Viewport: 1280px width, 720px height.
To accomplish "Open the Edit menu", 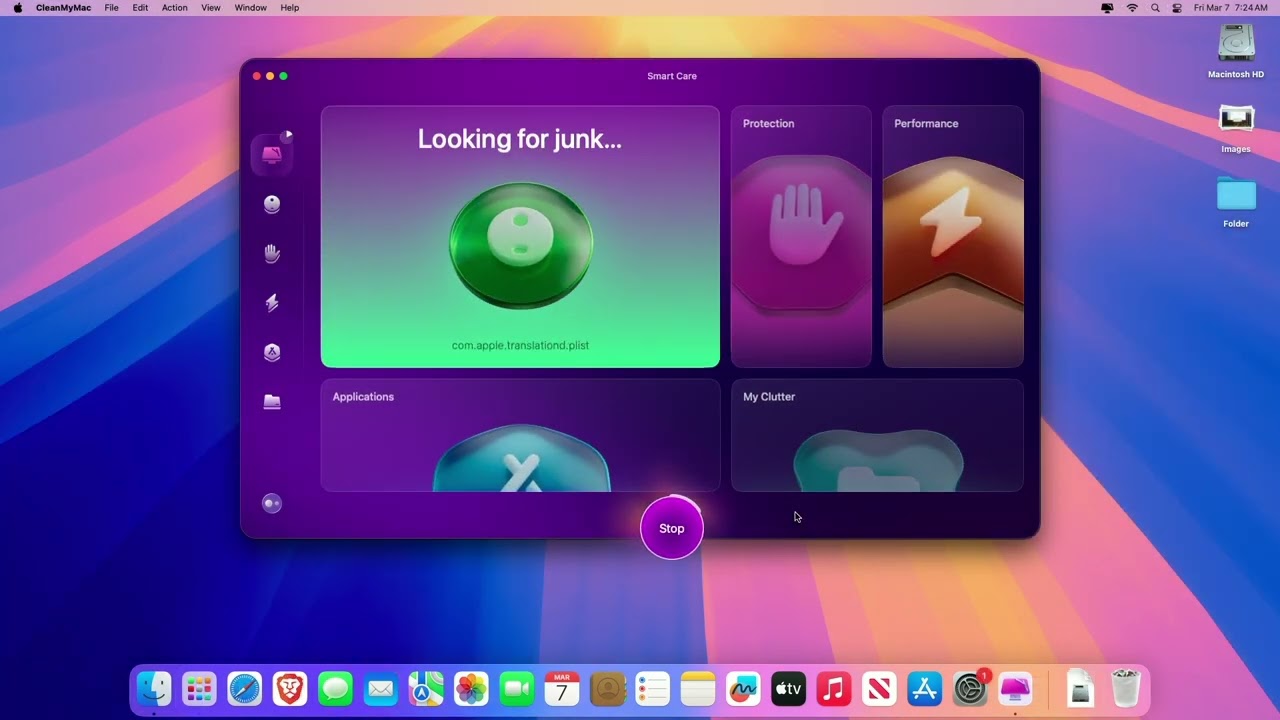I will (x=140, y=7).
